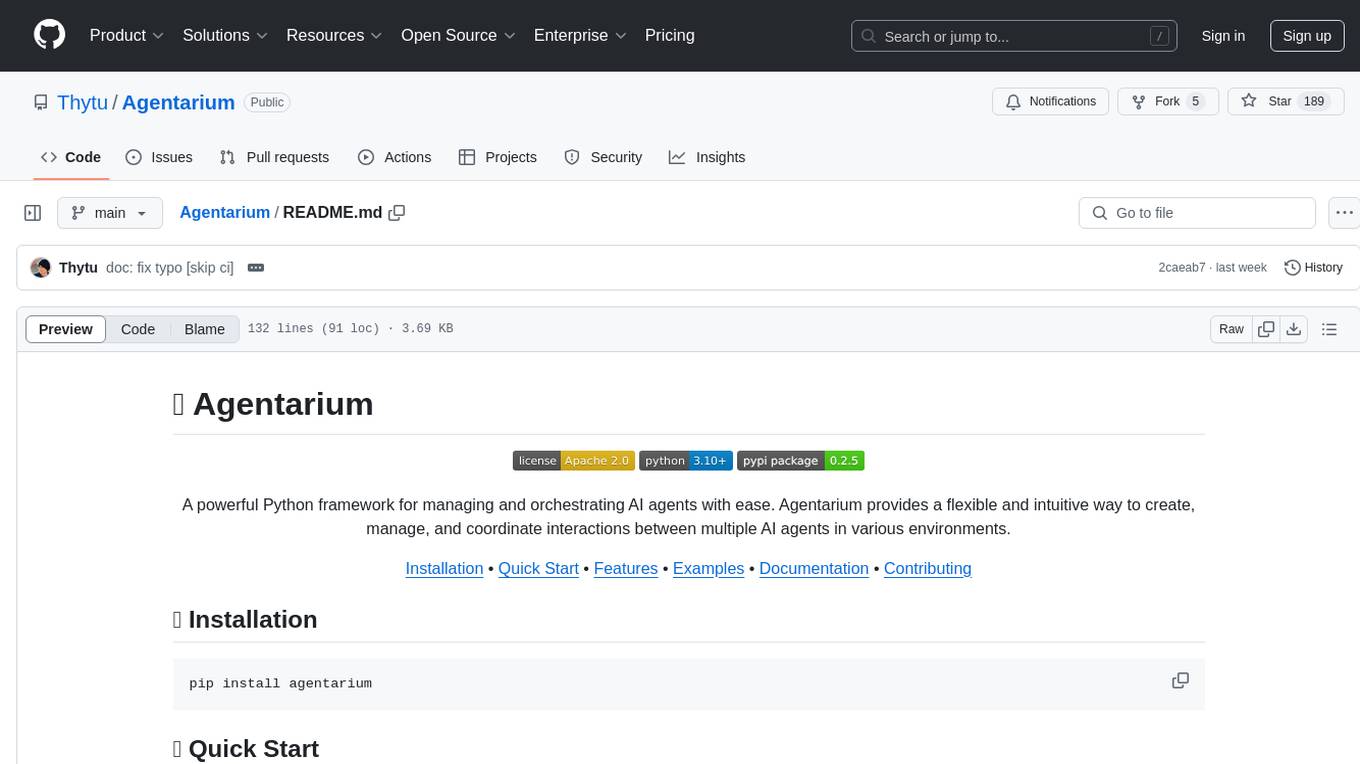
Task: Open the GitHub logo homepage
Action: point(49,35)
